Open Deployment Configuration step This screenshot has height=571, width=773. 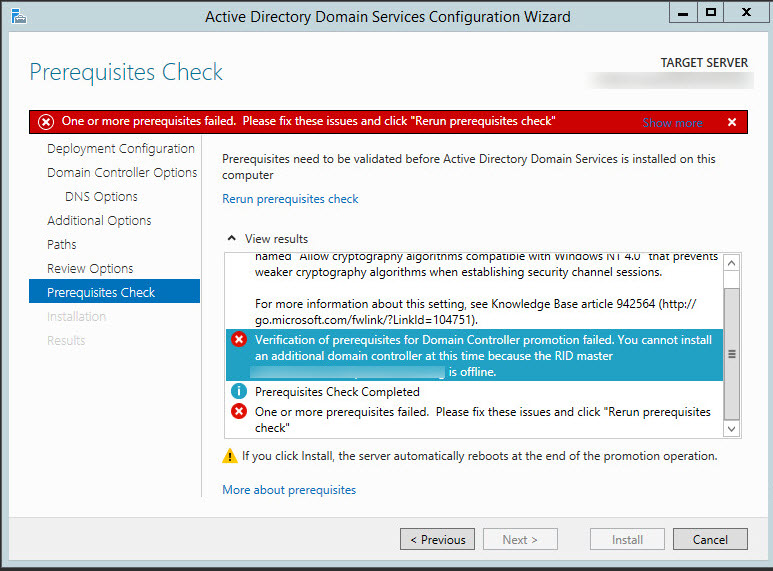pos(120,149)
